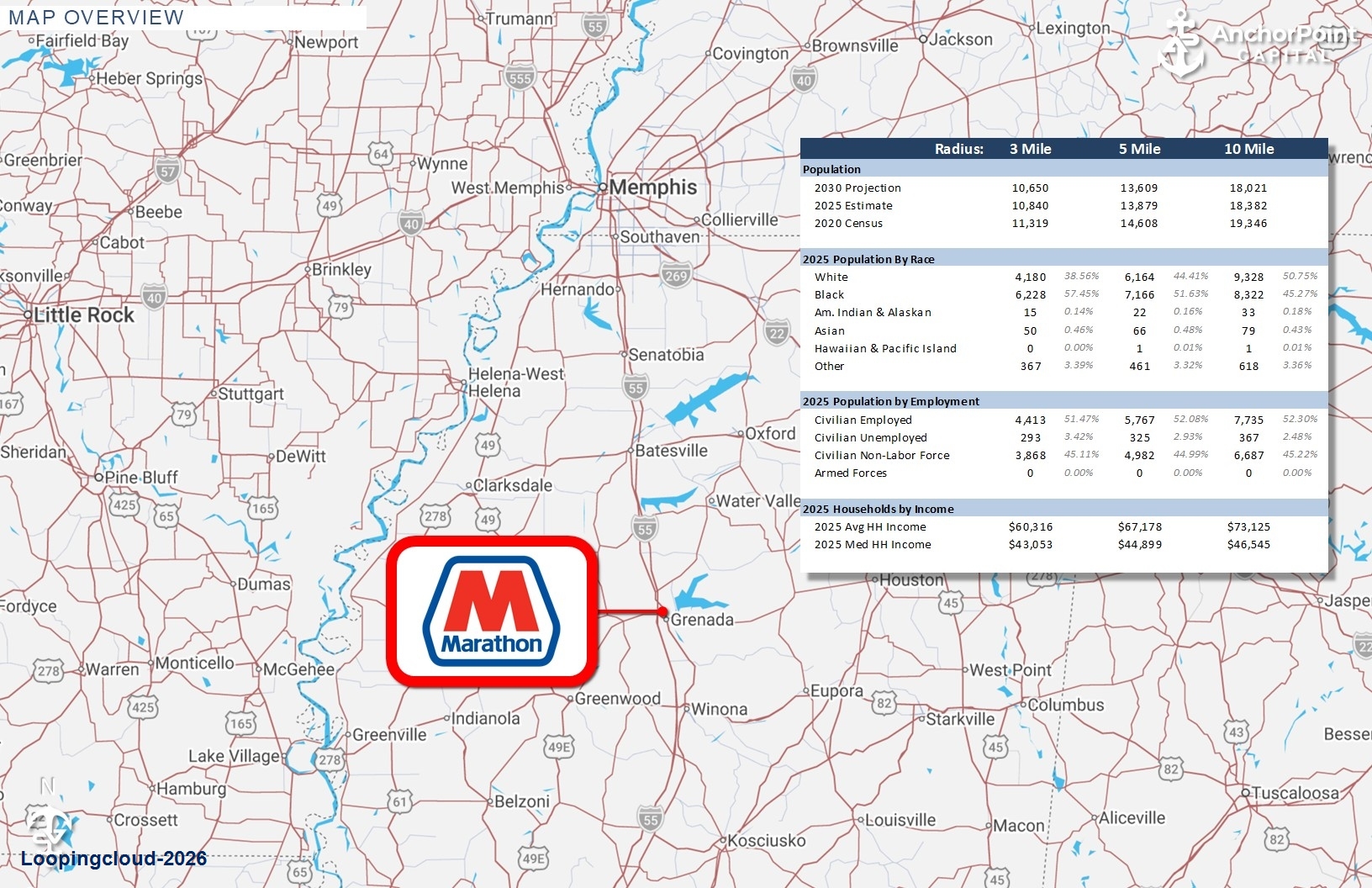
Task: Select the 2025 Med HH Income label
Action: (873, 544)
